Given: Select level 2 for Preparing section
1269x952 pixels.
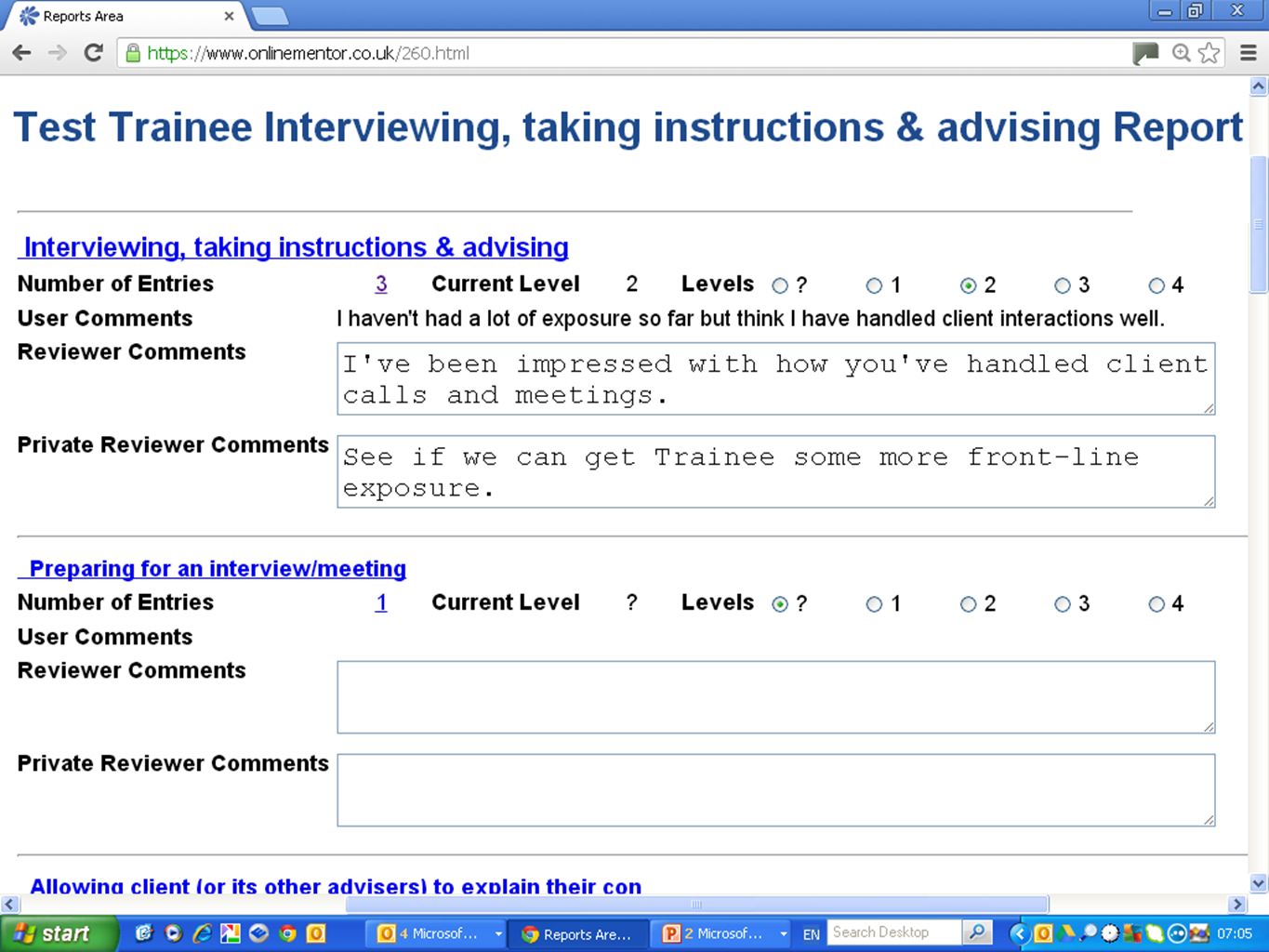Looking at the screenshot, I should click(969, 604).
